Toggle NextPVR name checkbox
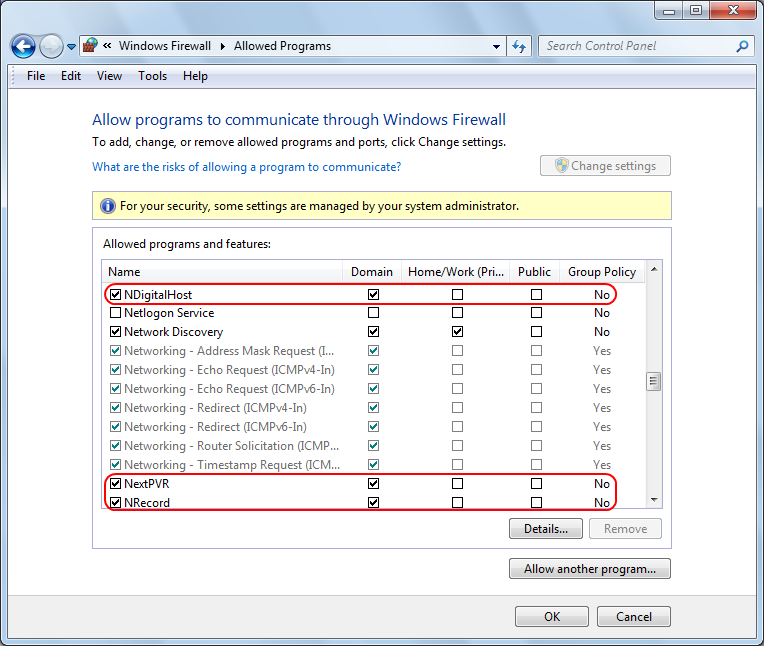The height and width of the screenshot is (646, 764). (115, 484)
